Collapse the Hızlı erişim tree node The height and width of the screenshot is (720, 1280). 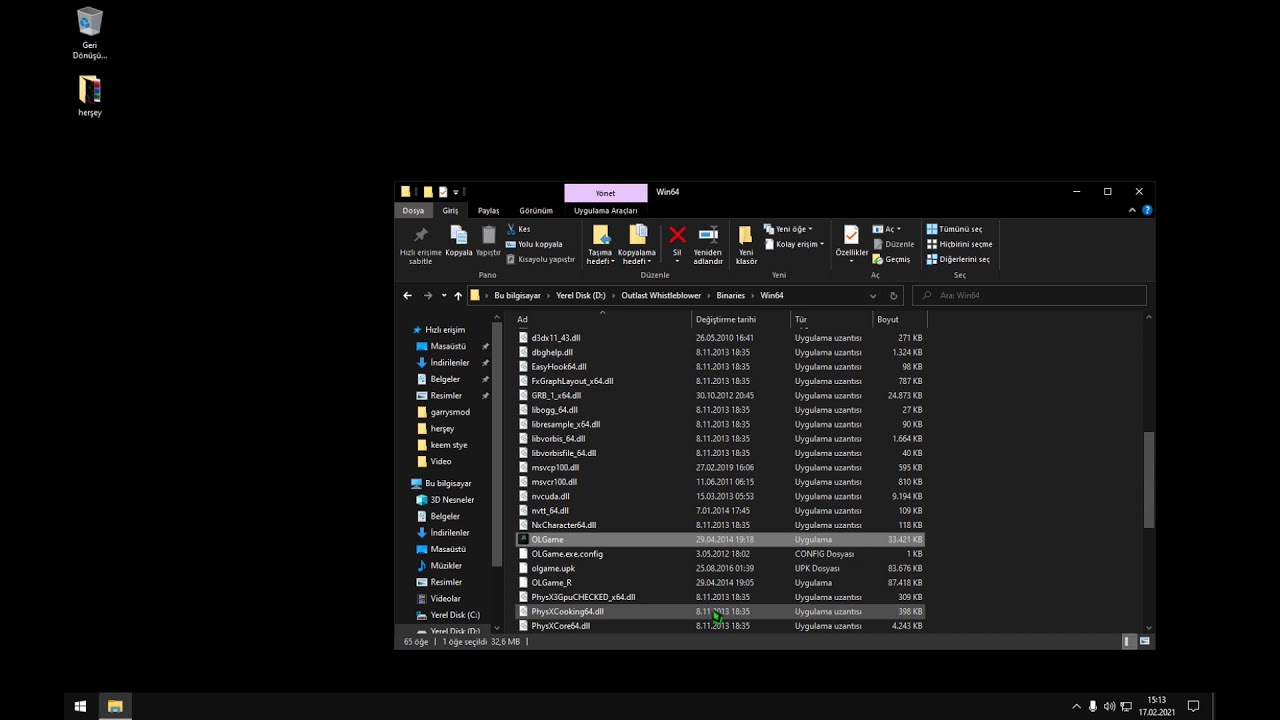407,330
